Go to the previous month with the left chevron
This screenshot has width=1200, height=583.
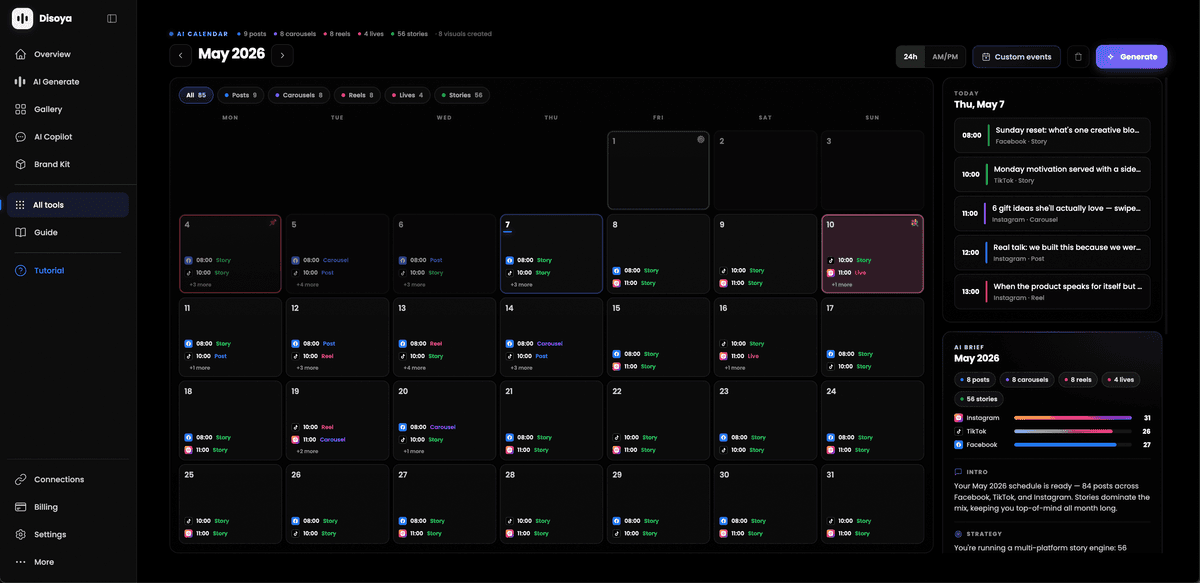coord(180,56)
